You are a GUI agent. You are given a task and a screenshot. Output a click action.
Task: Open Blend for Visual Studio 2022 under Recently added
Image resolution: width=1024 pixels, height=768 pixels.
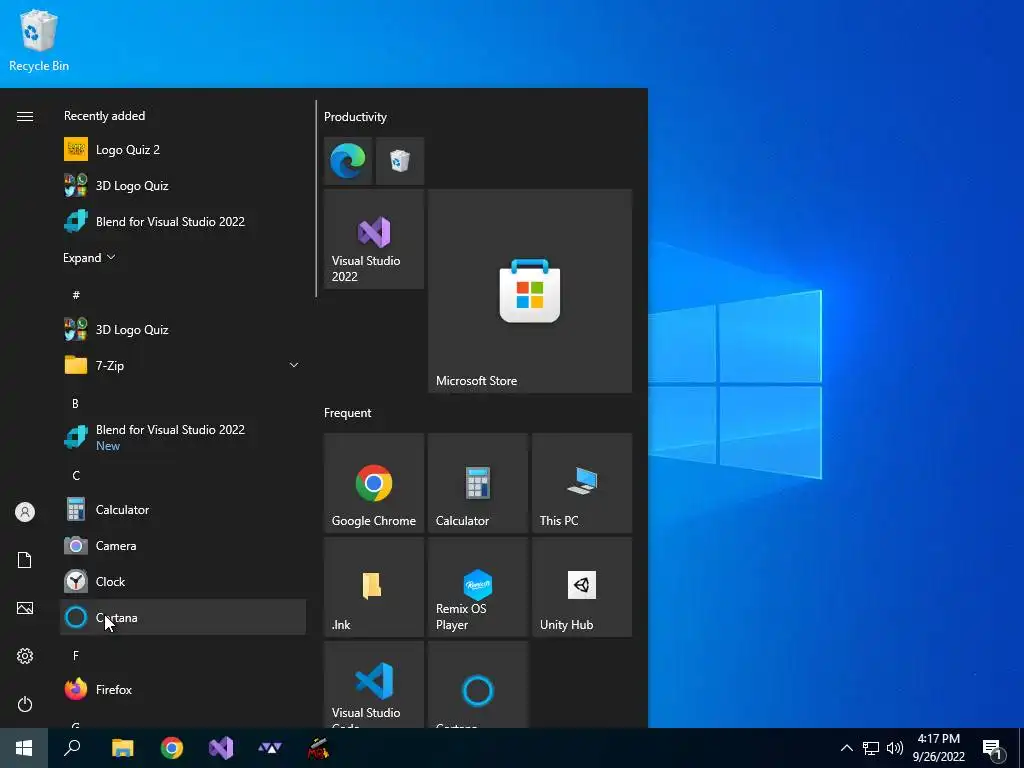(183, 221)
